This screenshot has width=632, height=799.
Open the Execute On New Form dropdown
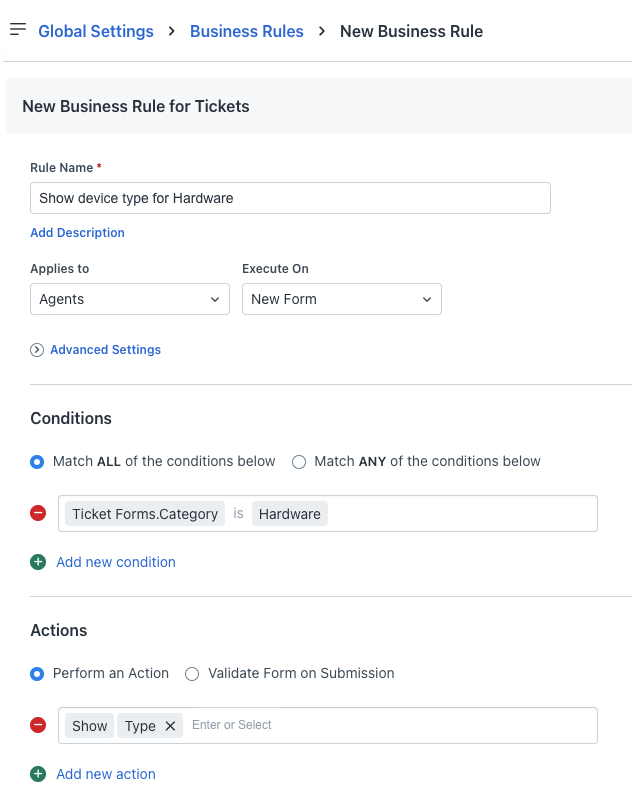click(x=341, y=299)
